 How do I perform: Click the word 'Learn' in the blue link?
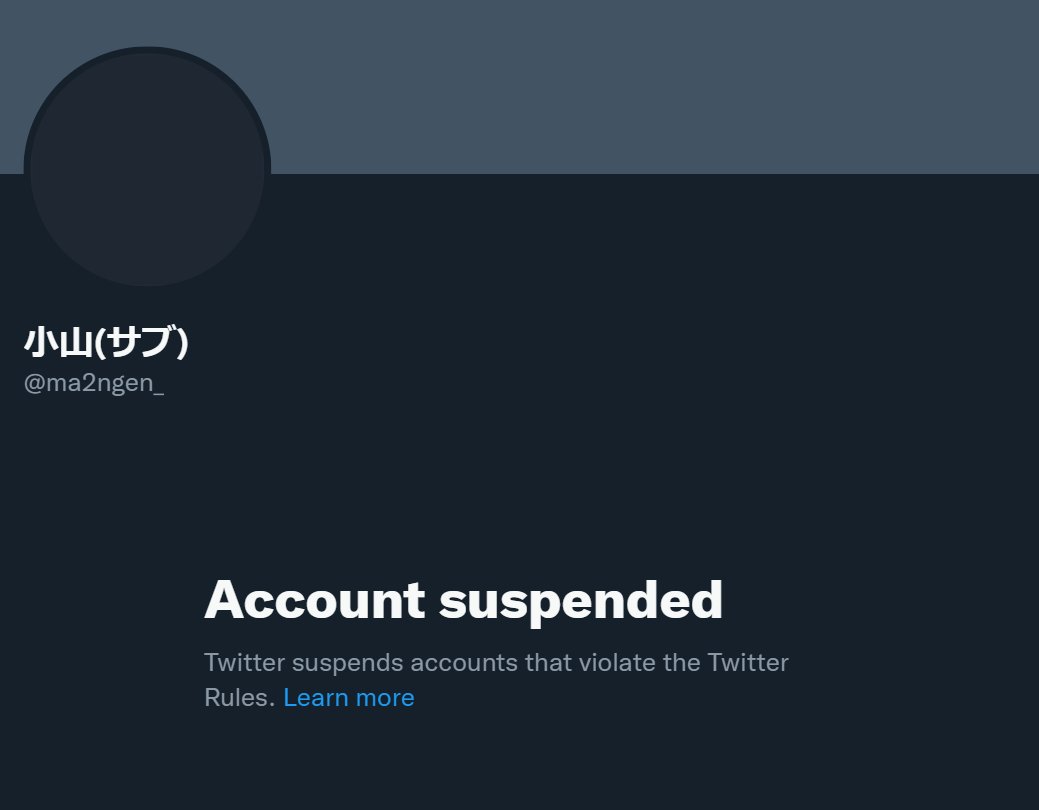pos(316,697)
